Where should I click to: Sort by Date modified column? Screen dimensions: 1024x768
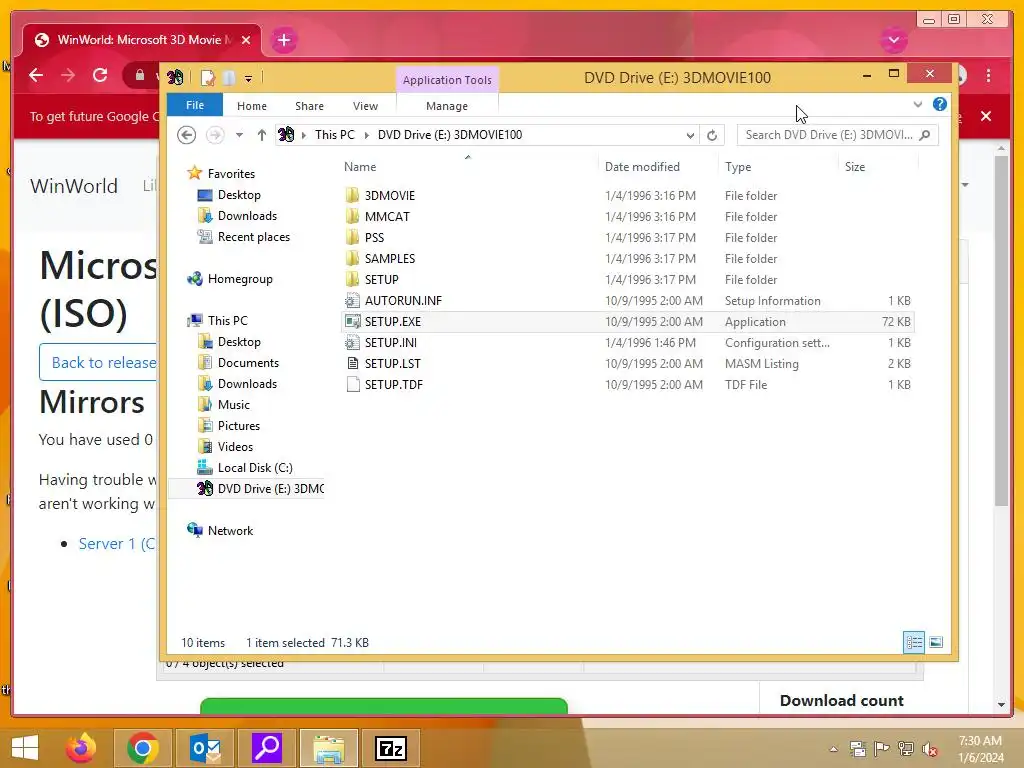click(657, 167)
